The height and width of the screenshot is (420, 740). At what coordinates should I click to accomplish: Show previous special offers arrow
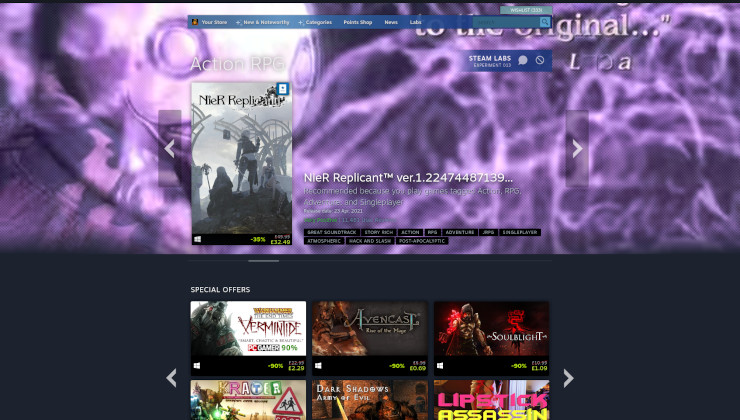[x=171, y=378]
